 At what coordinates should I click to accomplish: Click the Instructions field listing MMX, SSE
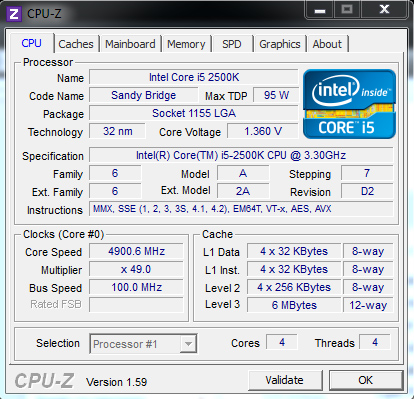tap(241, 209)
